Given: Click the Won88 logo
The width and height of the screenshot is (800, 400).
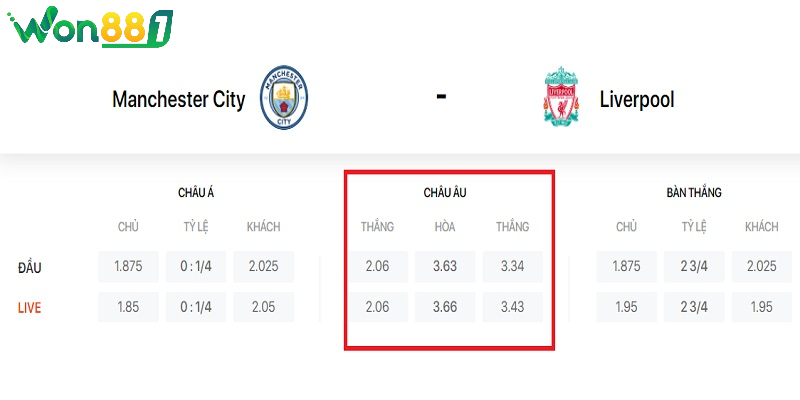Looking at the screenshot, I should click(92, 27).
